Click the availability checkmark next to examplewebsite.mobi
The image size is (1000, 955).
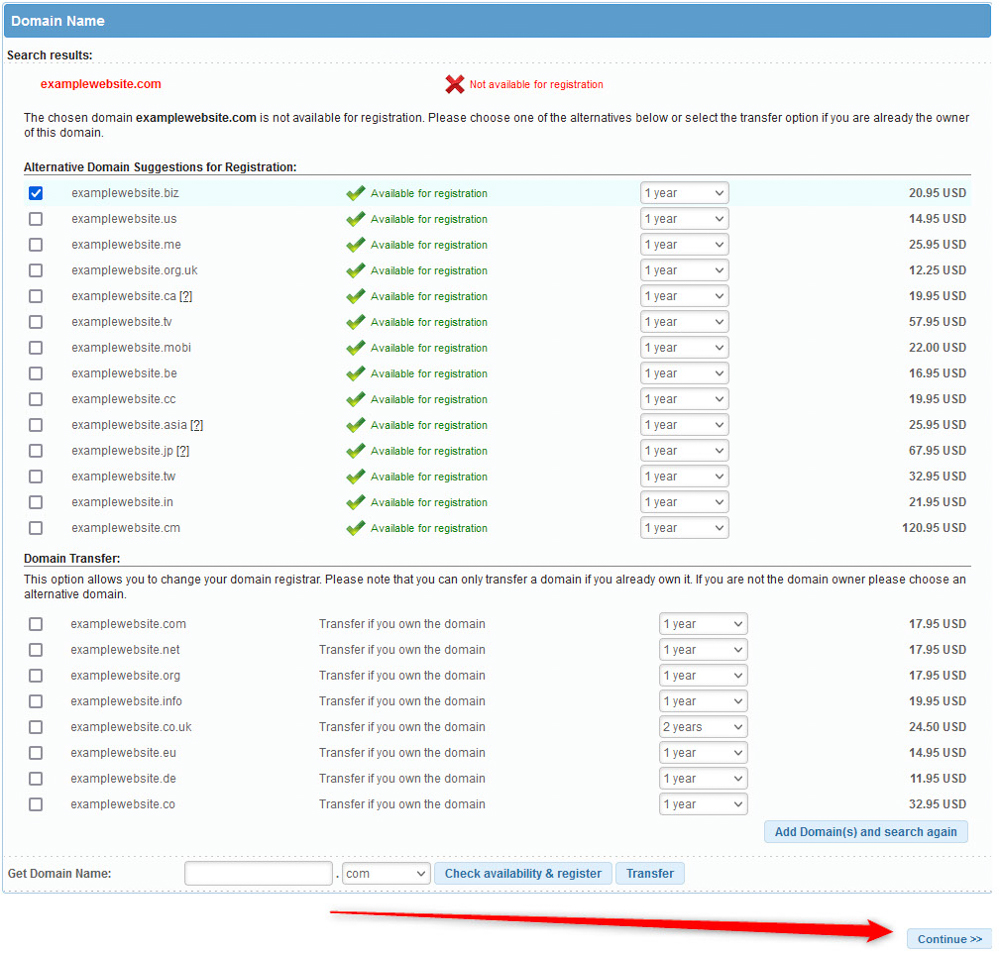tap(356, 348)
